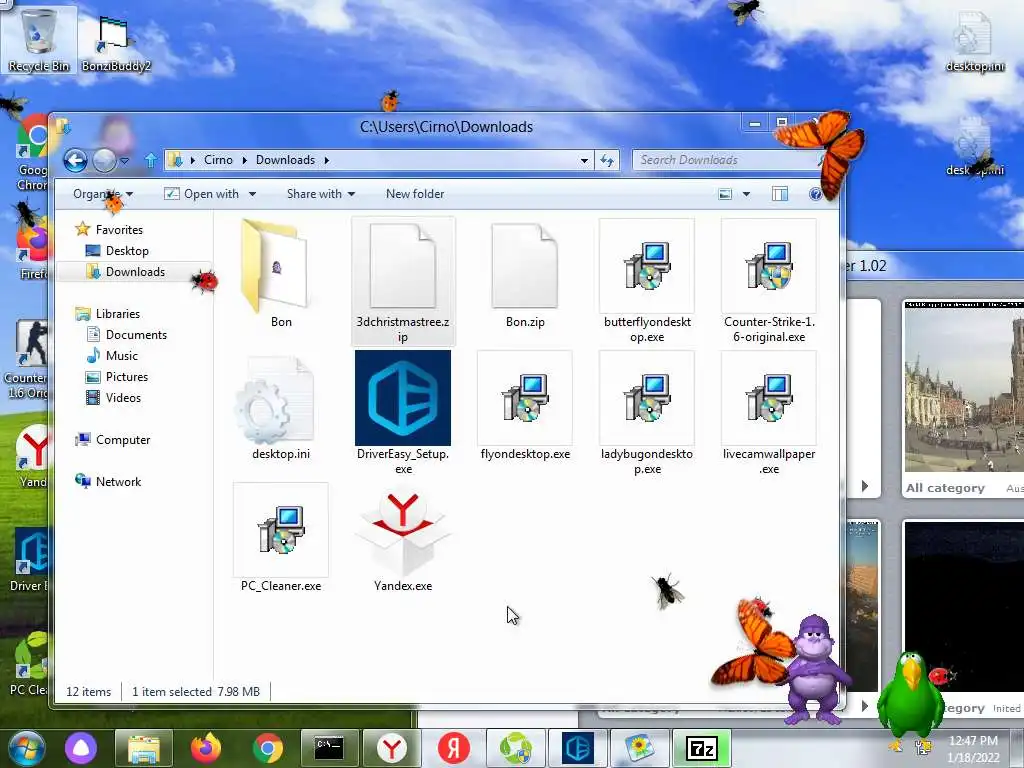Viewport: 1024px width, 768px height.
Task: Expand views options dropdown arrow
Action: (746, 194)
